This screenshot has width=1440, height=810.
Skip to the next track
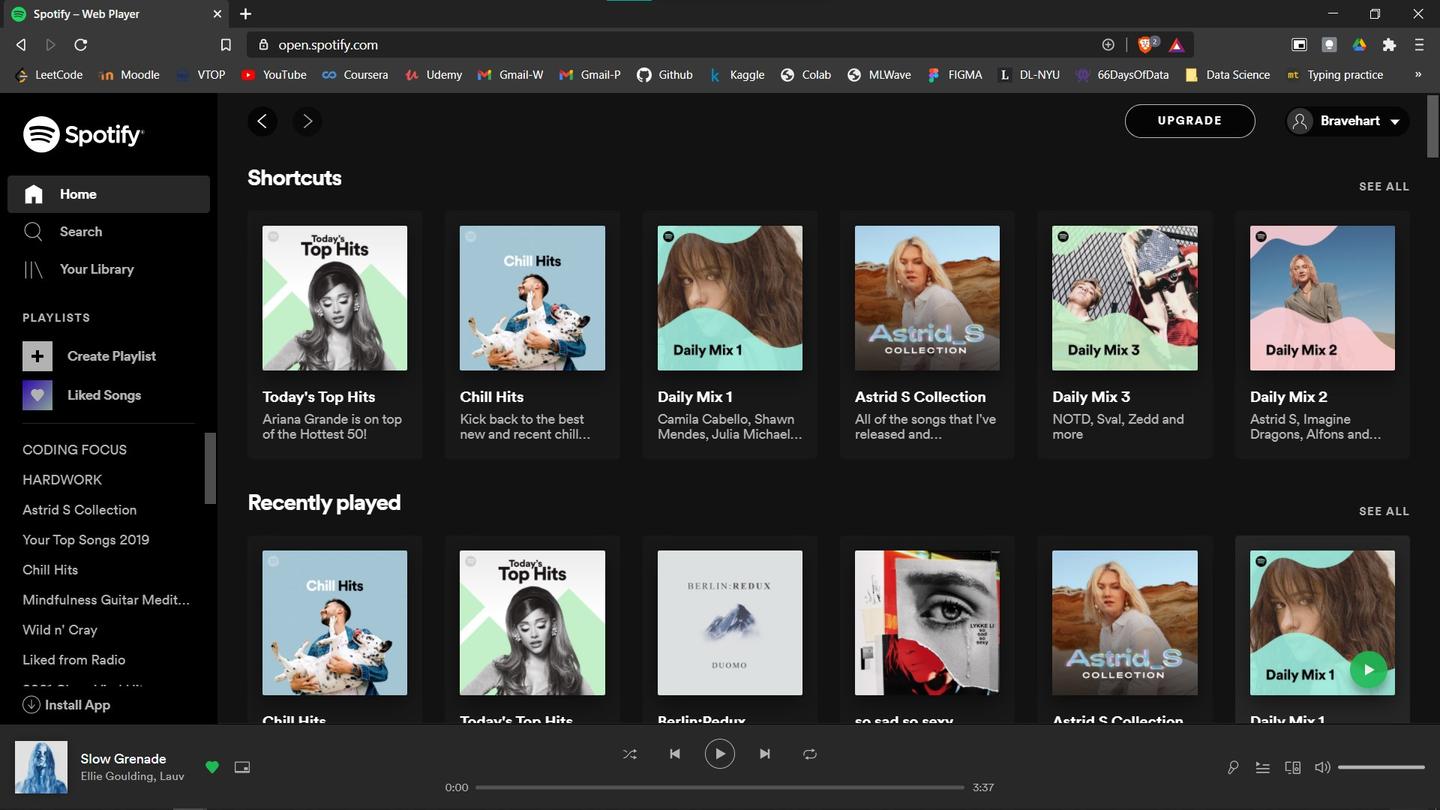coord(765,754)
